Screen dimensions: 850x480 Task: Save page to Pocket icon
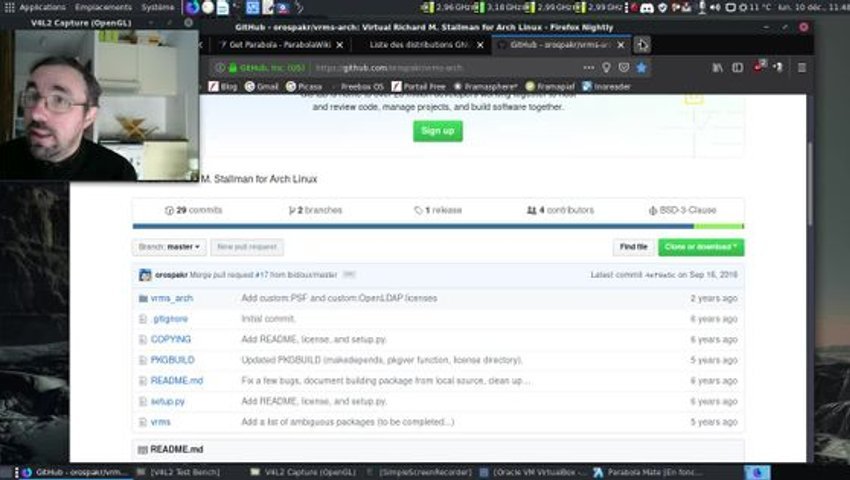pos(624,68)
